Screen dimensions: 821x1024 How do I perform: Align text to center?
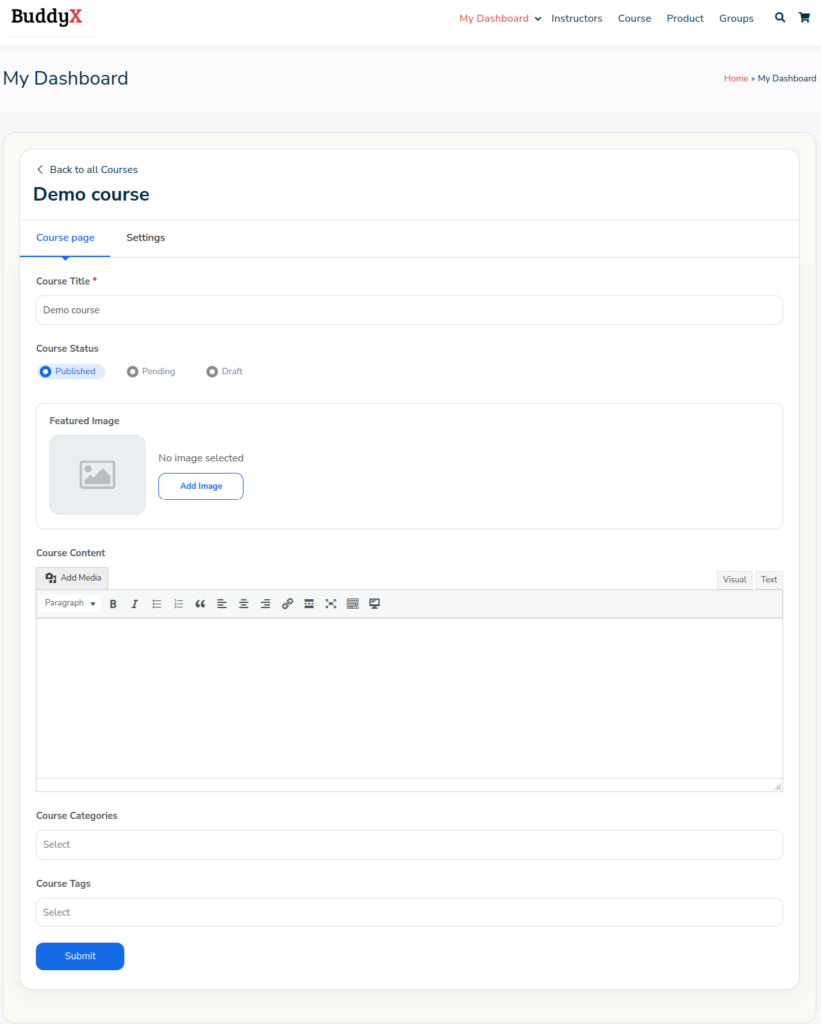point(243,603)
